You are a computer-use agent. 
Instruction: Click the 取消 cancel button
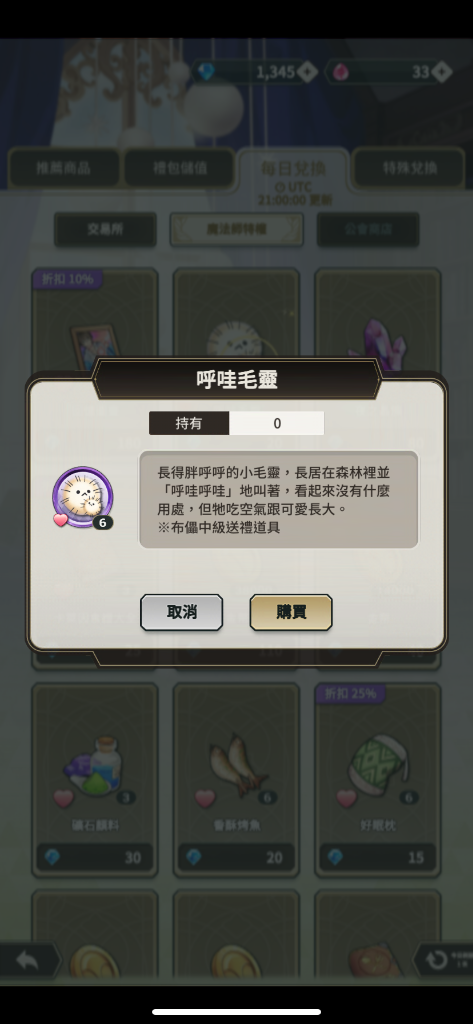pyautogui.click(x=182, y=613)
